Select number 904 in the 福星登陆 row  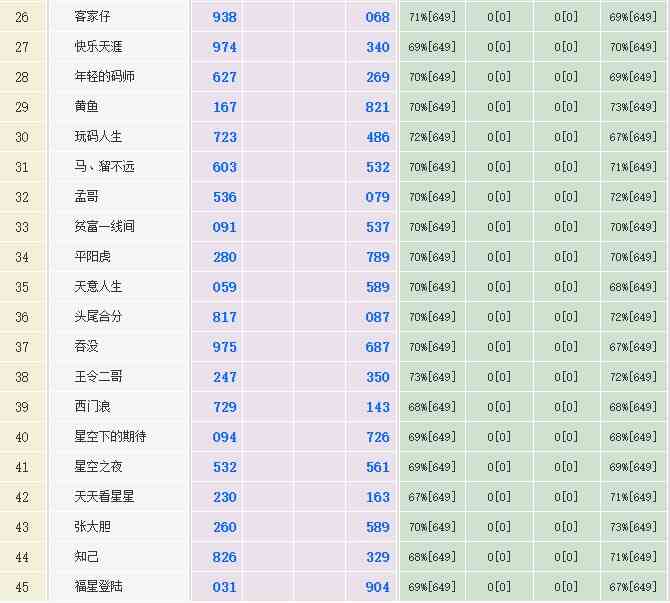(x=377, y=587)
